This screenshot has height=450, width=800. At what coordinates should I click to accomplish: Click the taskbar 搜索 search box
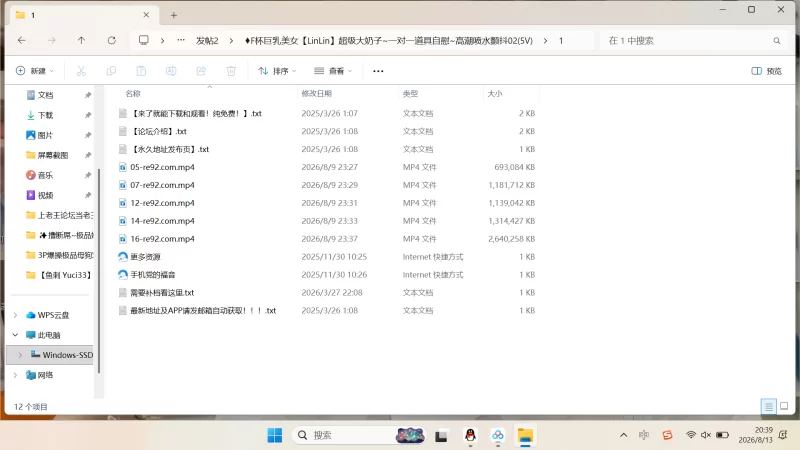[x=359, y=435]
